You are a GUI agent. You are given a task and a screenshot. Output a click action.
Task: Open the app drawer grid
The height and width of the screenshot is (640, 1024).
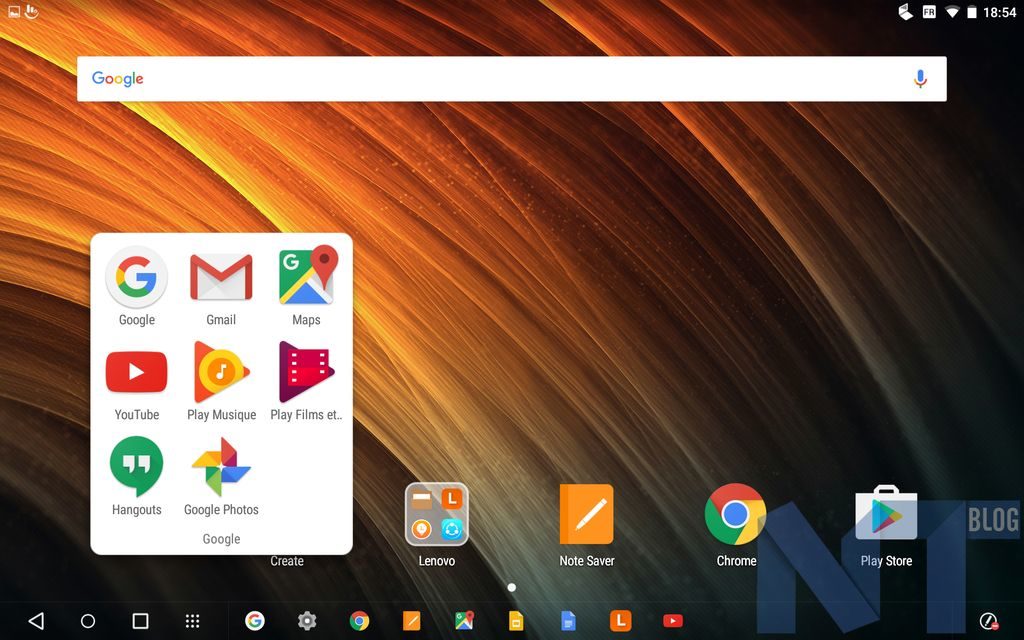point(192,620)
